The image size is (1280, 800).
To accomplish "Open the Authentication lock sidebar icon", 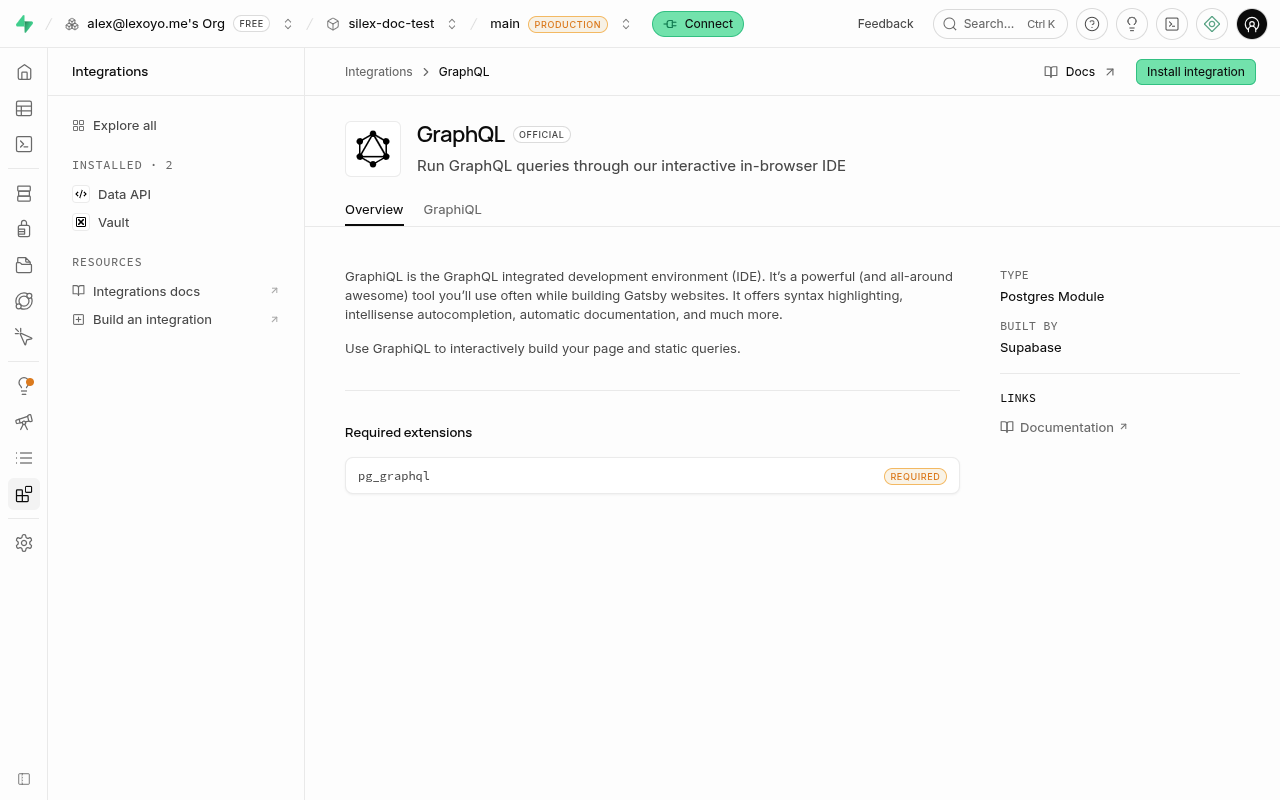I will point(24,229).
